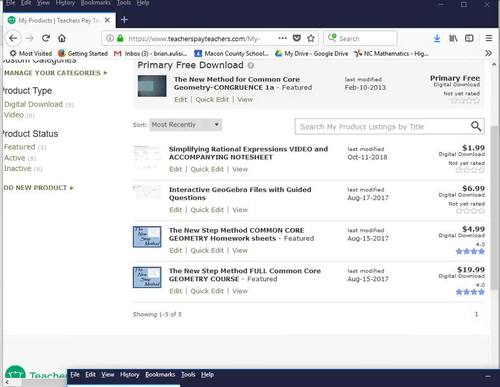Click the Firefox search box
Screen dimensions: 500x387
coord(360,38)
